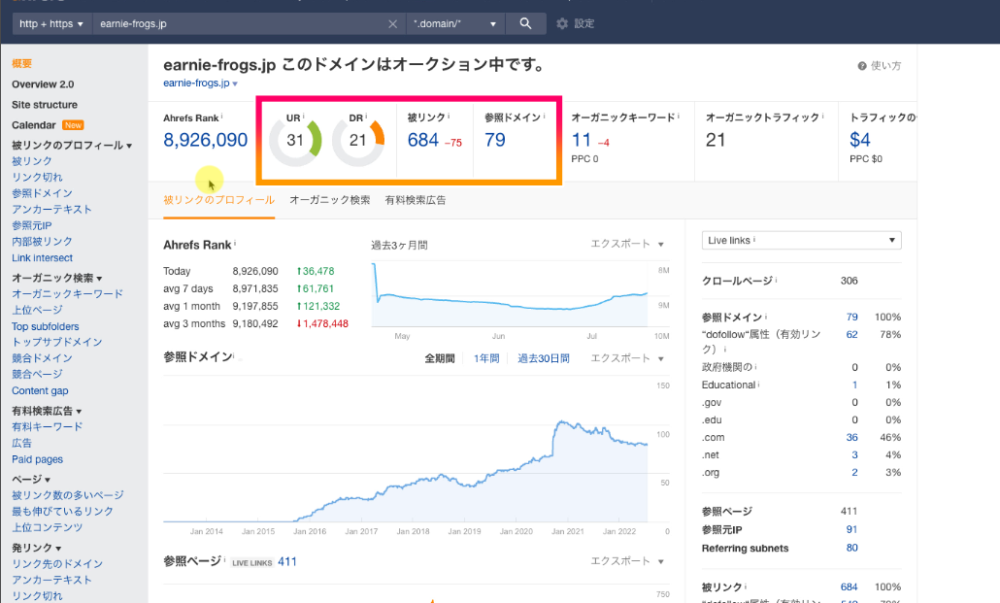The height and width of the screenshot is (603, 1000).
Task: Open 最も伸びているリンク sidebar link
Action: [62, 511]
